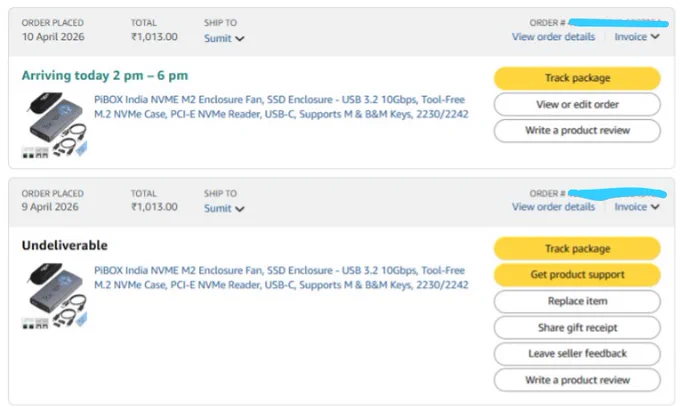This screenshot has width=680, height=406.
Task: Open Invoice dropdown of 9 April order
Action: coord(637,207)
